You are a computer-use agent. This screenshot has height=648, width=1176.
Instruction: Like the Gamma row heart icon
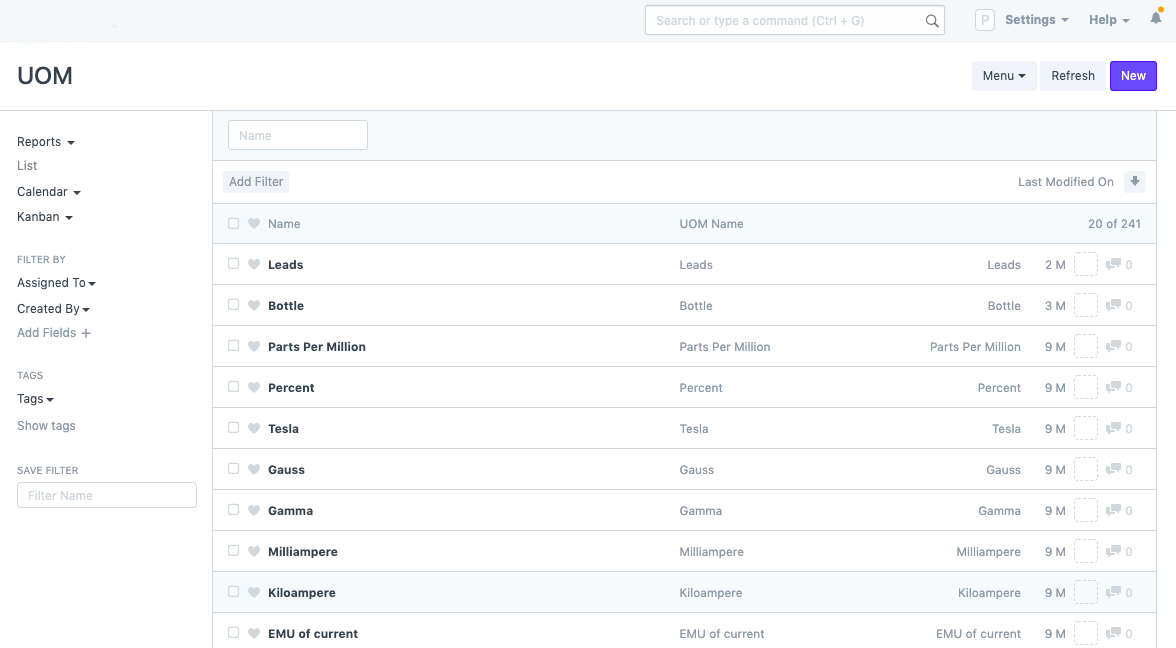(x=254, y=511)
